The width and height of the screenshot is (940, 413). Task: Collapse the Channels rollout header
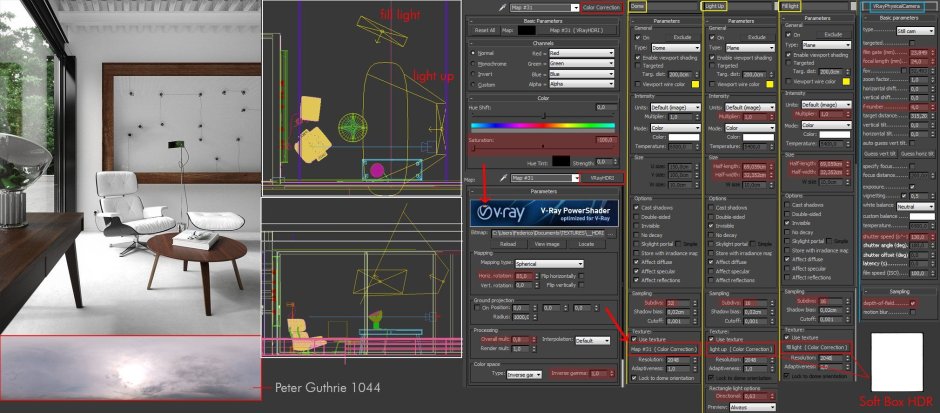pos(543,43)
